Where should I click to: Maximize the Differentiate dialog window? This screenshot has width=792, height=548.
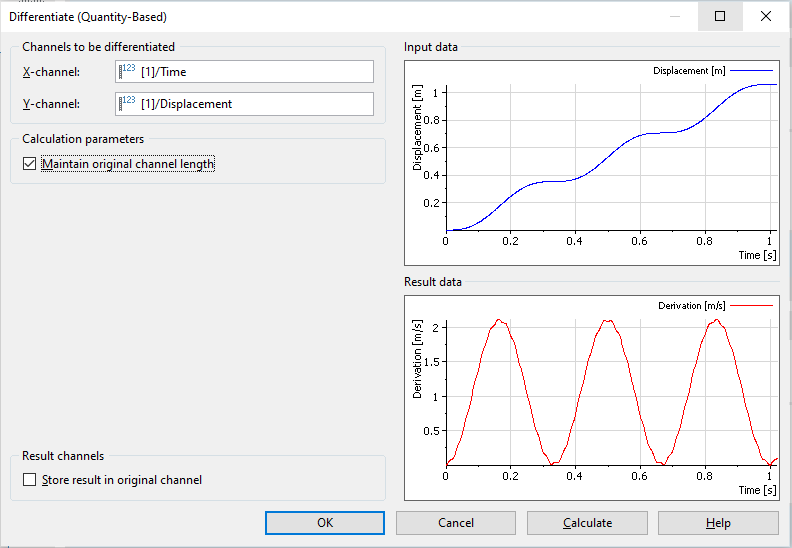(x=720, y=16)
